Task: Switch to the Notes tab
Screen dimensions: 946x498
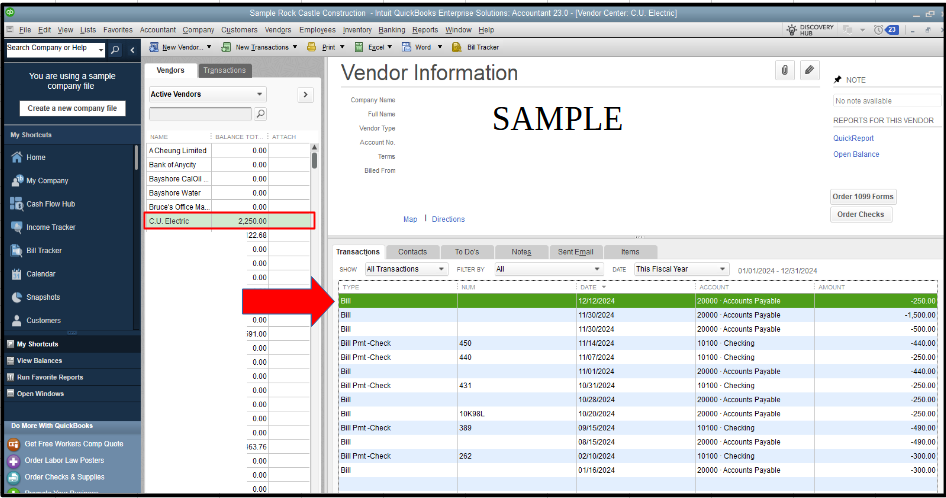Action: point(521,252)
